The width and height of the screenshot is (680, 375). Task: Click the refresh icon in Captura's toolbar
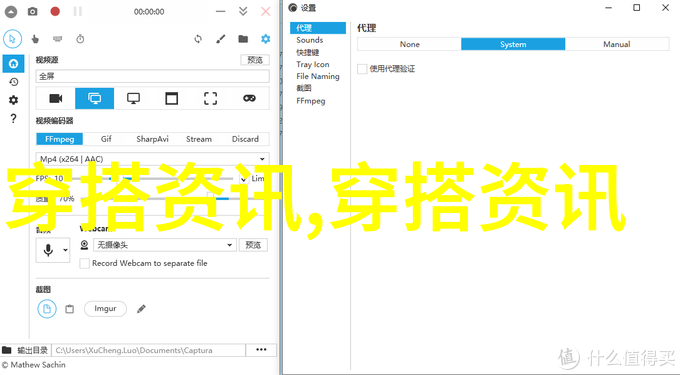(x=198, y=39)
